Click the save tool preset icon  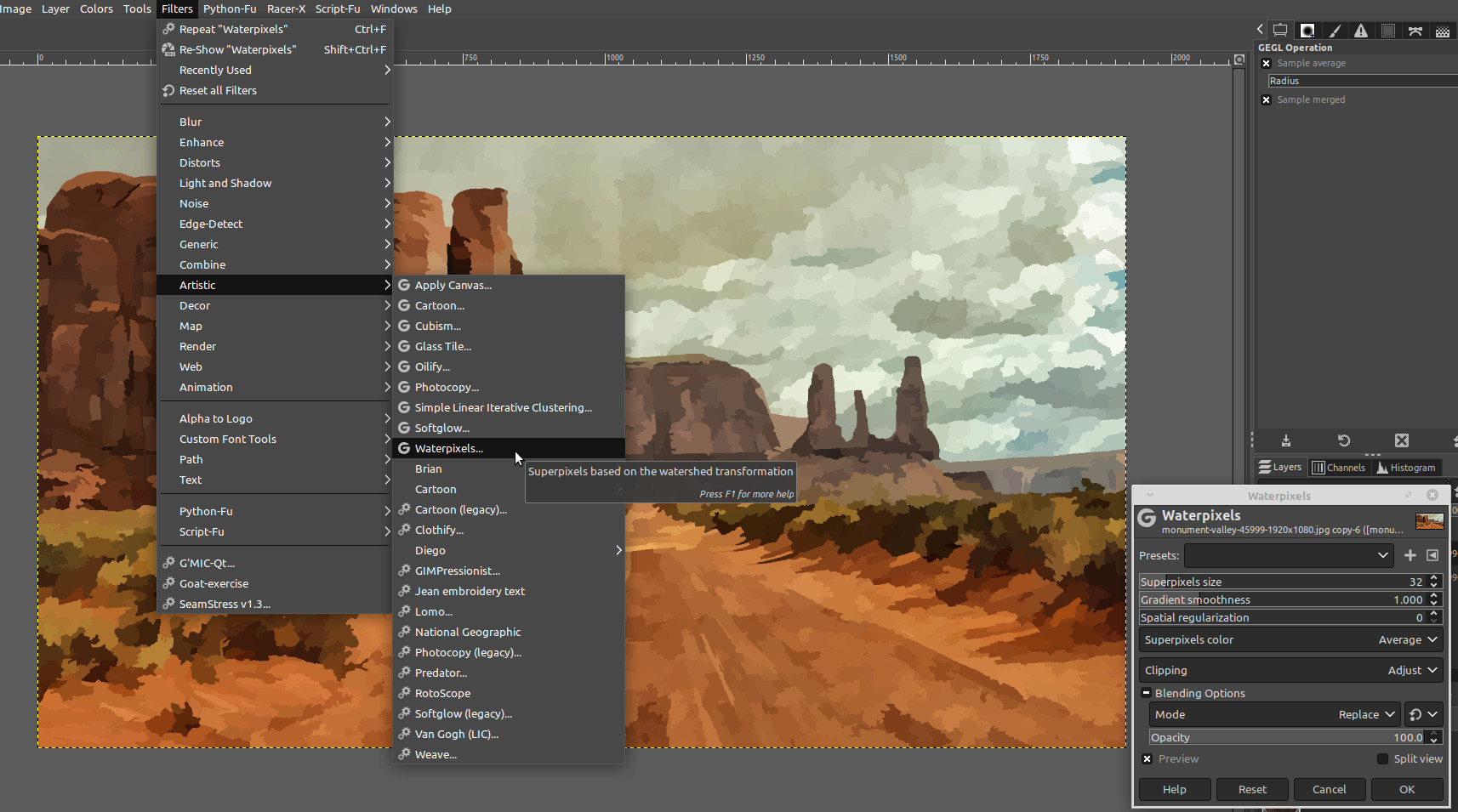1286,440
